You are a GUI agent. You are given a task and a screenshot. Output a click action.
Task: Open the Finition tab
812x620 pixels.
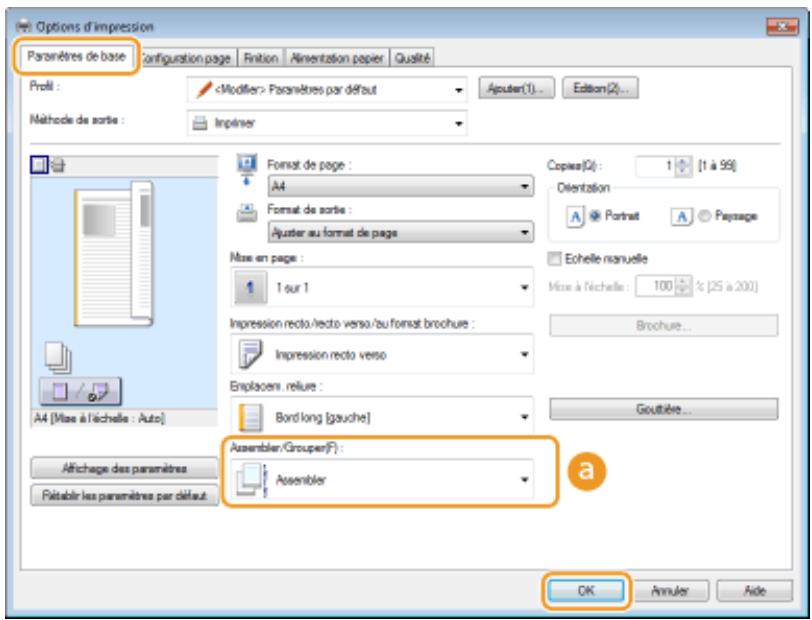coord(260,58)
